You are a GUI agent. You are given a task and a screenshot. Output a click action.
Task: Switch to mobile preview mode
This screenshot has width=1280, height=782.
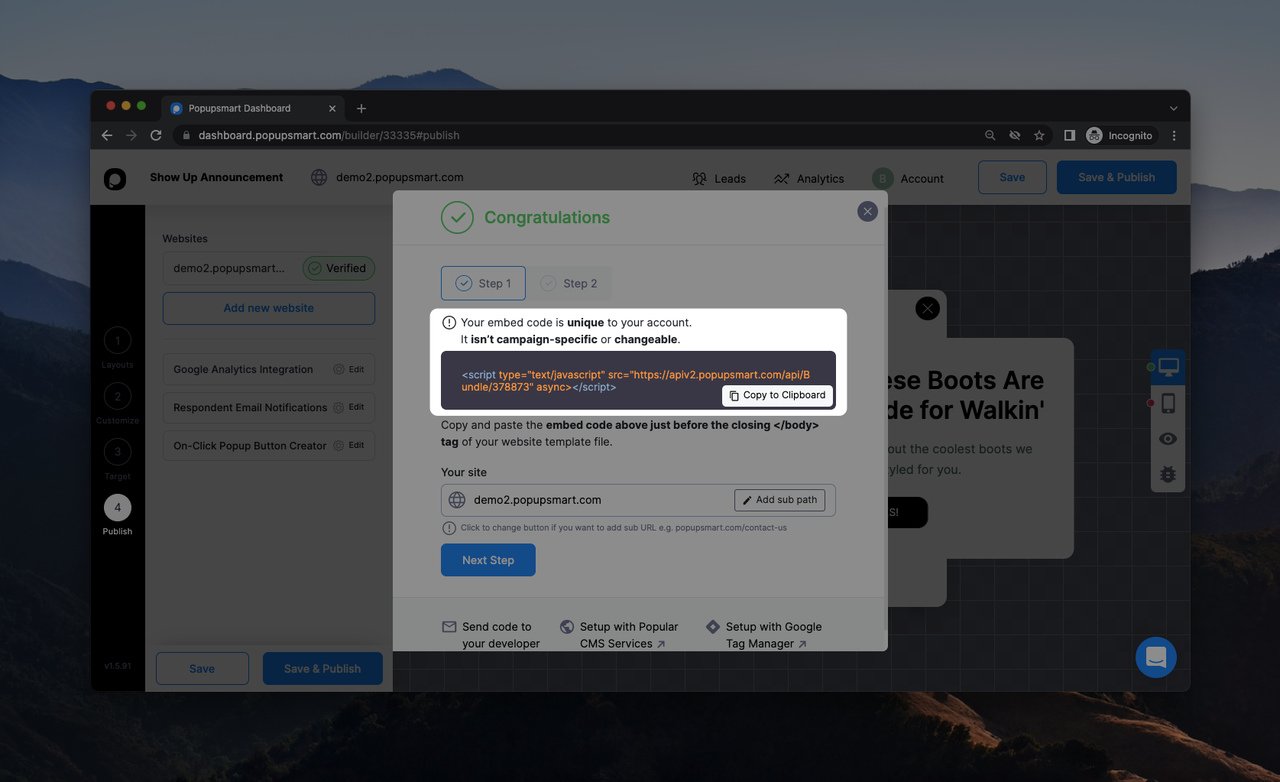(x=1168, y=403)
